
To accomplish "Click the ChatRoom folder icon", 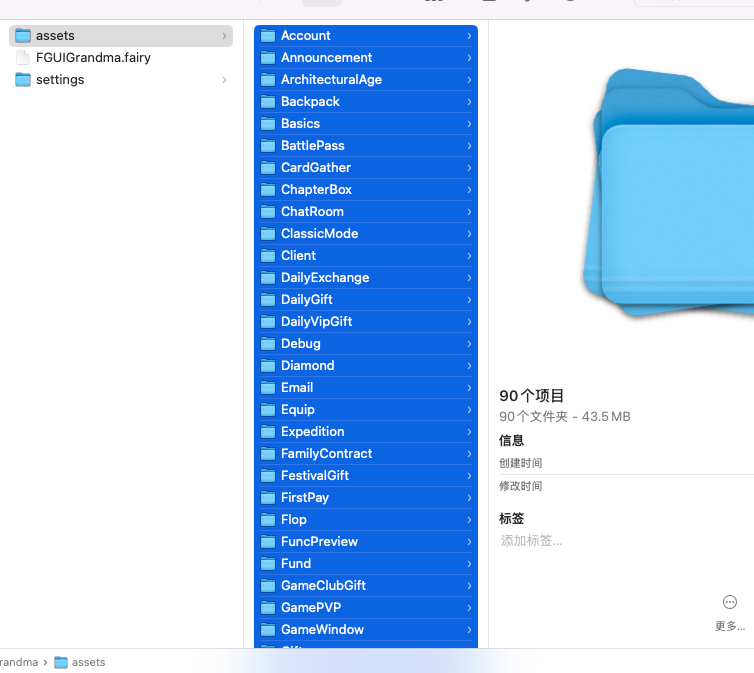I will point(268,212).
